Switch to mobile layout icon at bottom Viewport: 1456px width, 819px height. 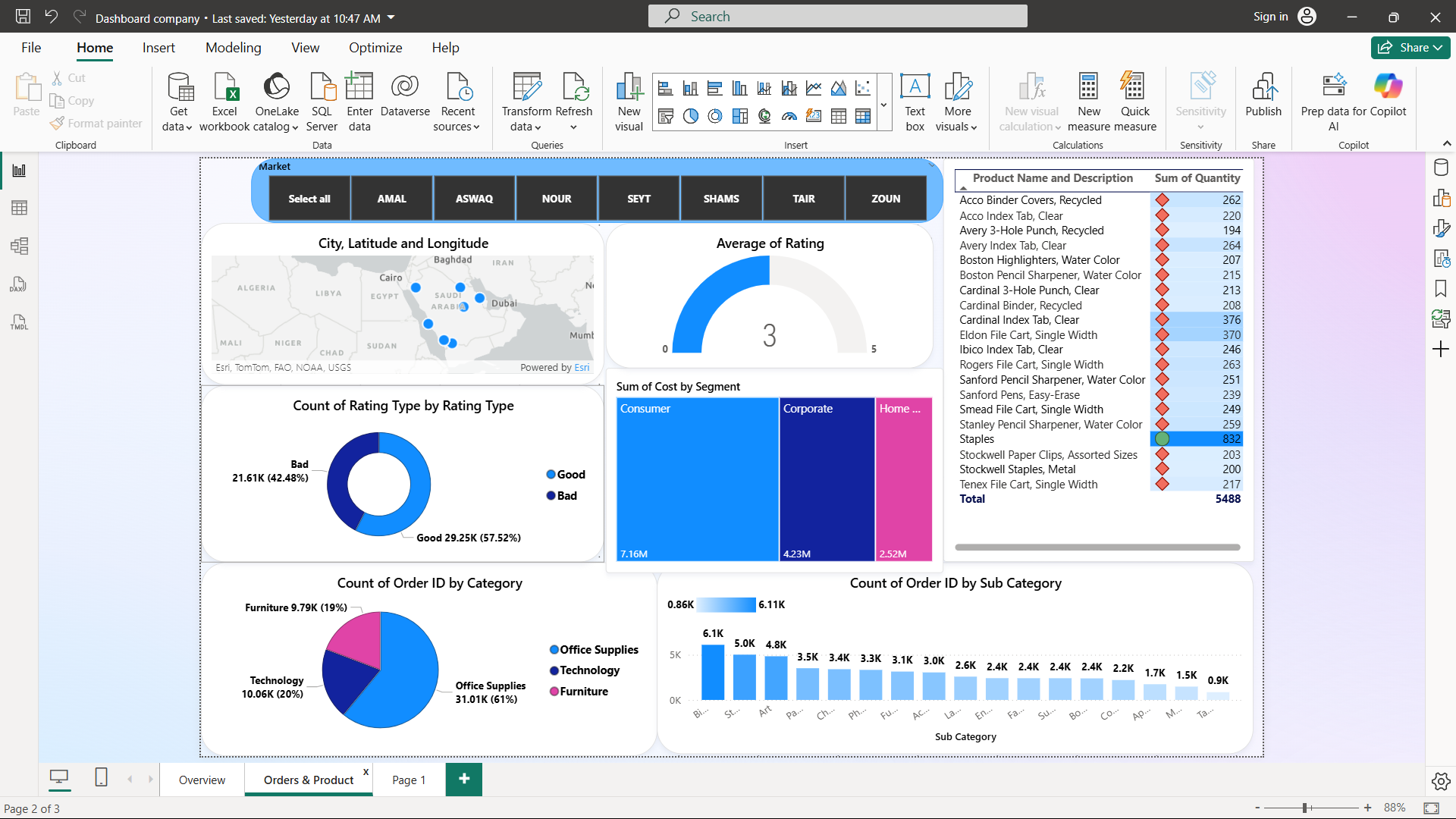click(x=101, y=777)
